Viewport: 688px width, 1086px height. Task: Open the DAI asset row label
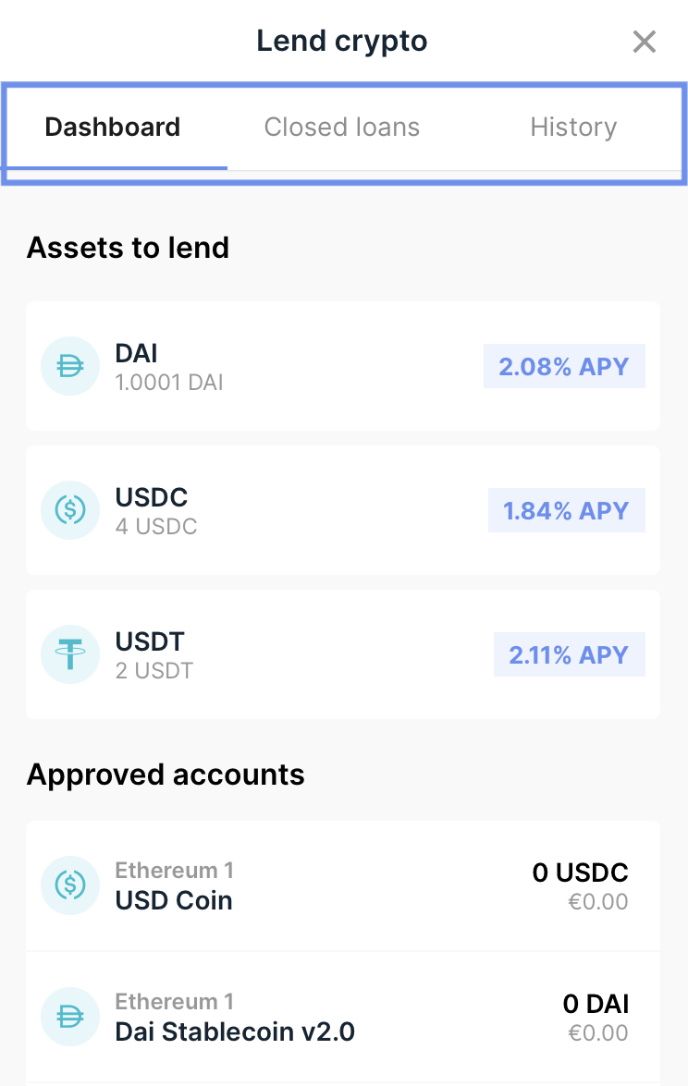click(x=136, y=353)
